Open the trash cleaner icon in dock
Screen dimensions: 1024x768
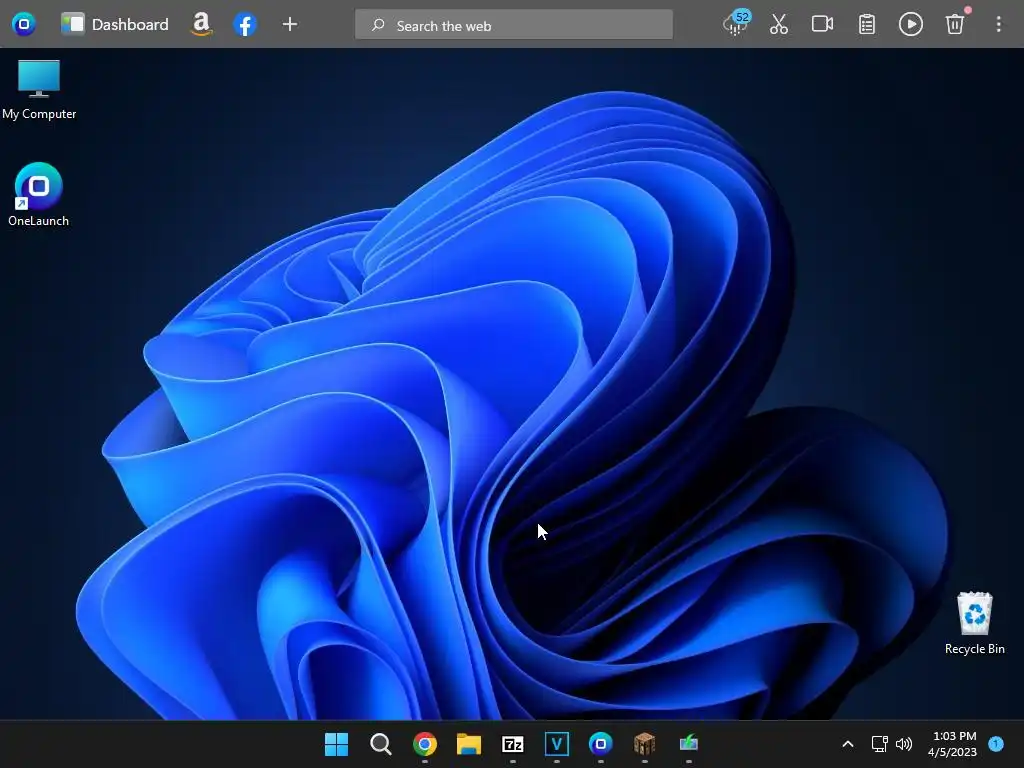pos(955,25)
